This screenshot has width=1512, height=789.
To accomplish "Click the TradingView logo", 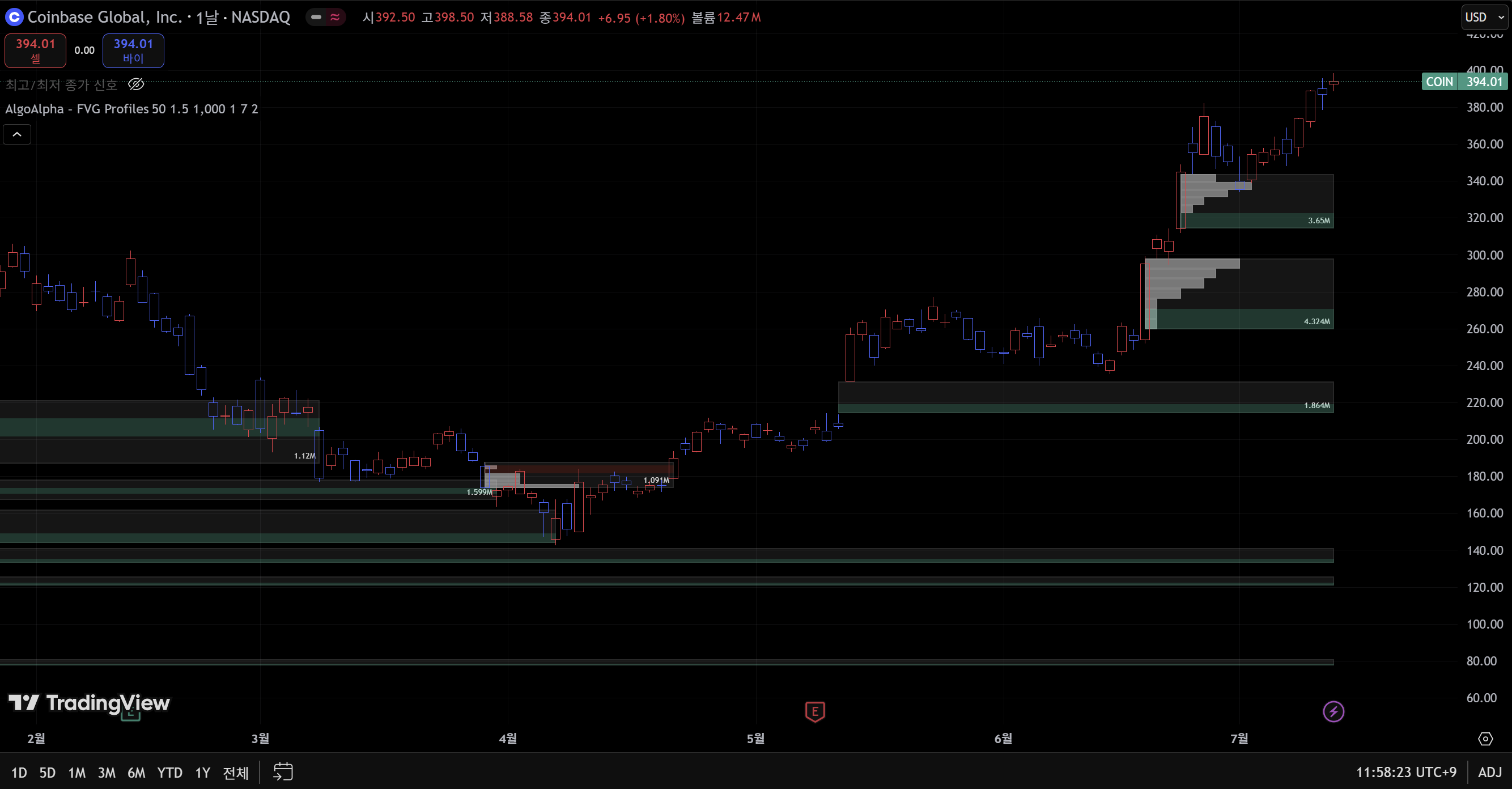I will tap(89, 702).
